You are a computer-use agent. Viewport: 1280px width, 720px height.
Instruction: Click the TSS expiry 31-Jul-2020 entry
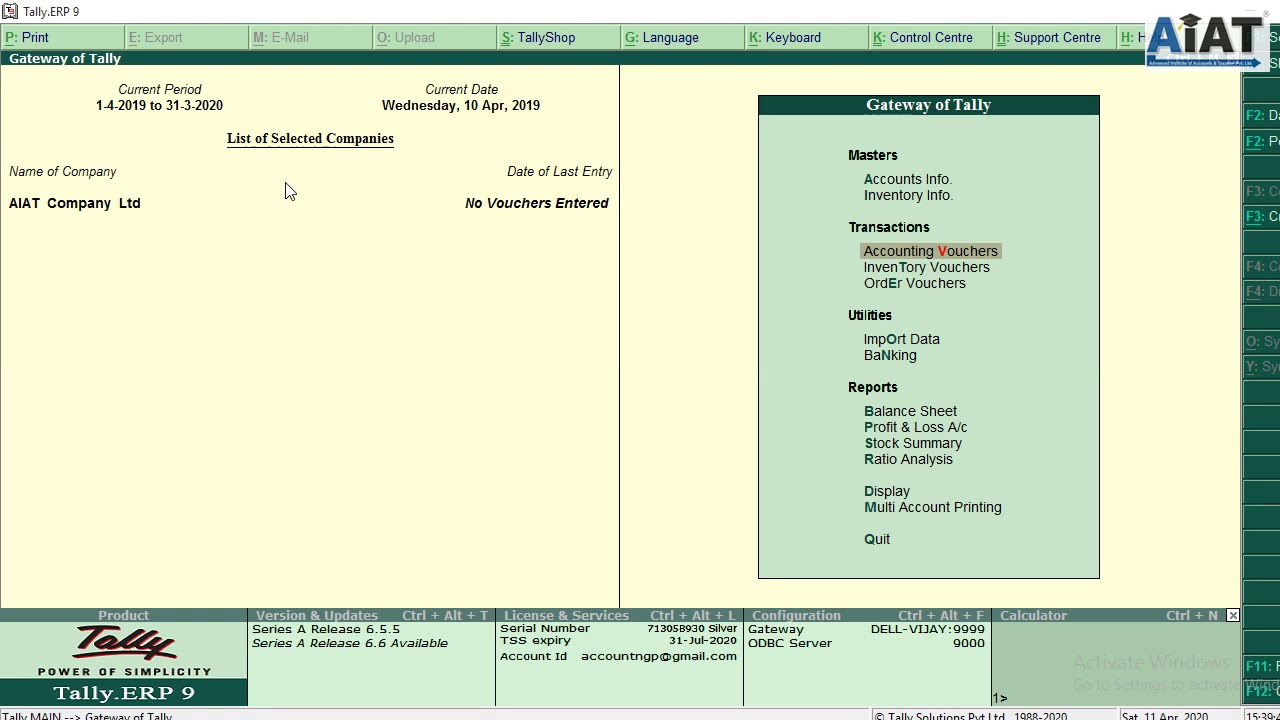click(x=618, y=641)
